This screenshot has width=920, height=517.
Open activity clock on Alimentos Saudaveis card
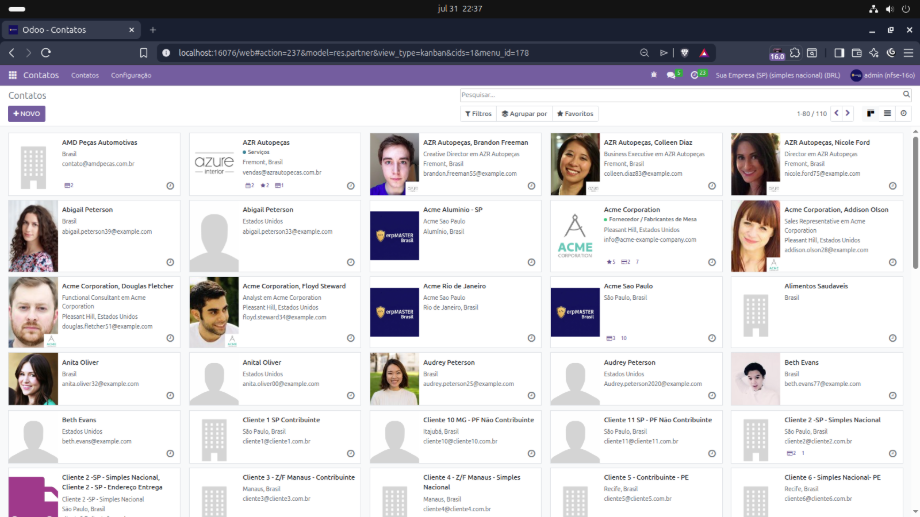pyautogui.click(x=892, y=338)
